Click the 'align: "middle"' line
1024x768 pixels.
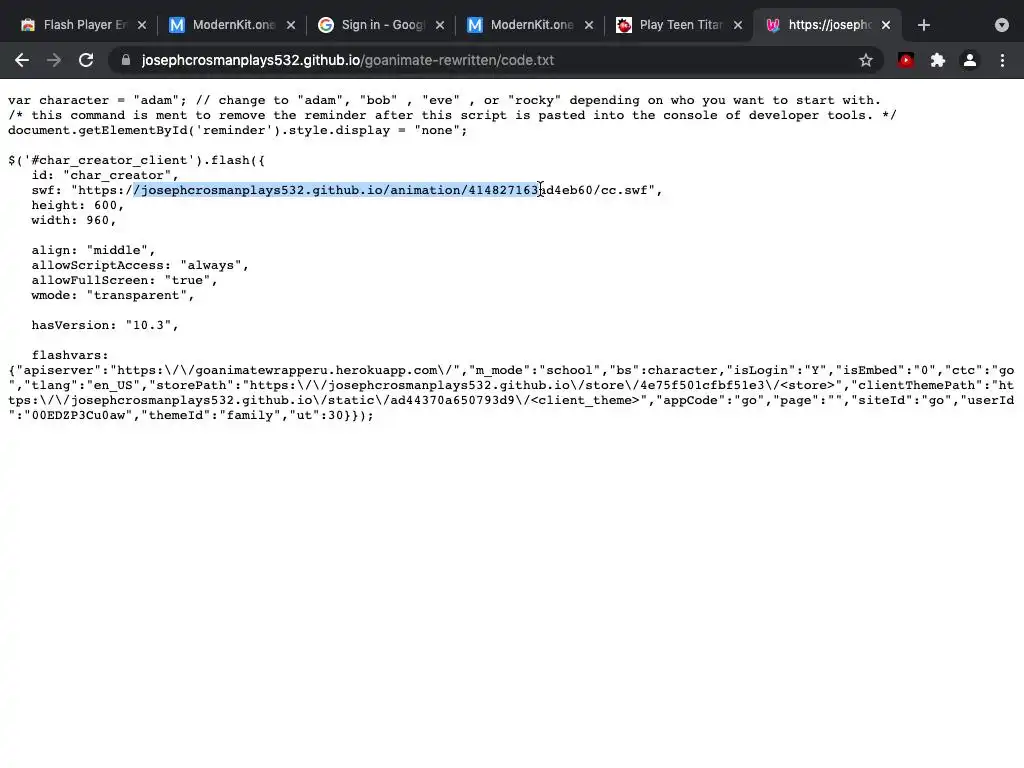click(93, 250)
